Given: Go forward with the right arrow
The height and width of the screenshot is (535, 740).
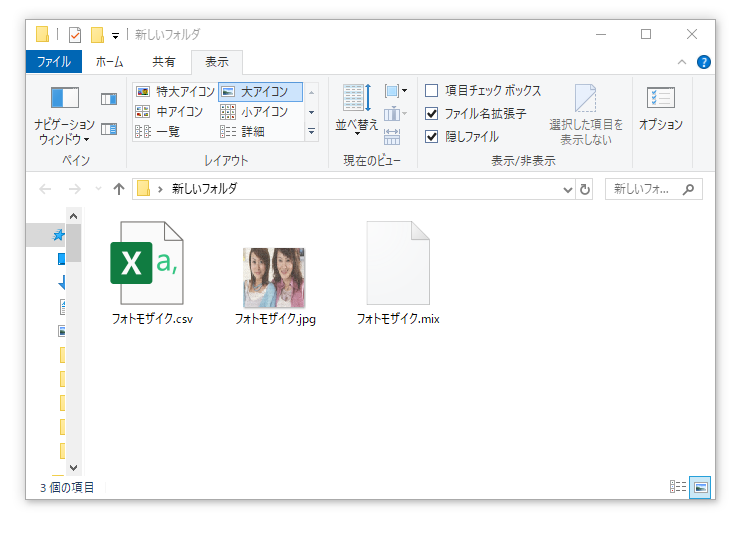Looking at the screenshot, I should 75,190.
